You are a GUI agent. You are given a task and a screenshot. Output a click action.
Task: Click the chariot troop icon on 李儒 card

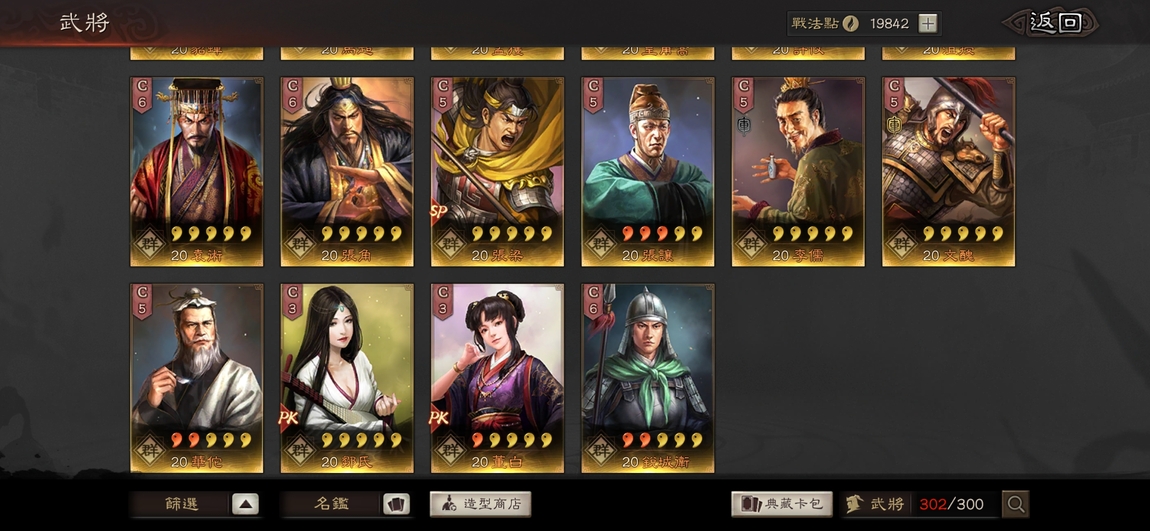(x=743, y=125)
